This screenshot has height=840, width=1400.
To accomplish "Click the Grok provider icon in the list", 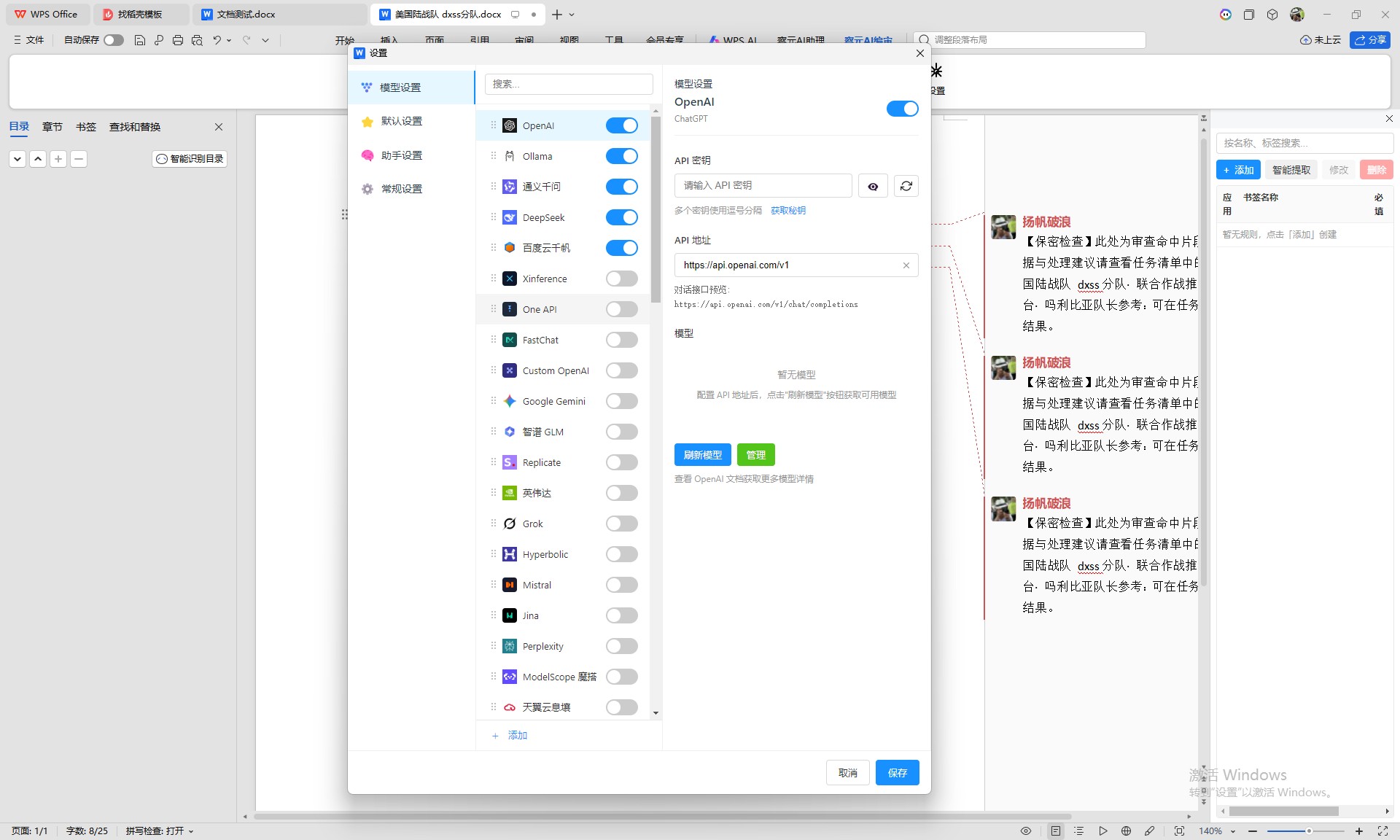I will (510, 524).
